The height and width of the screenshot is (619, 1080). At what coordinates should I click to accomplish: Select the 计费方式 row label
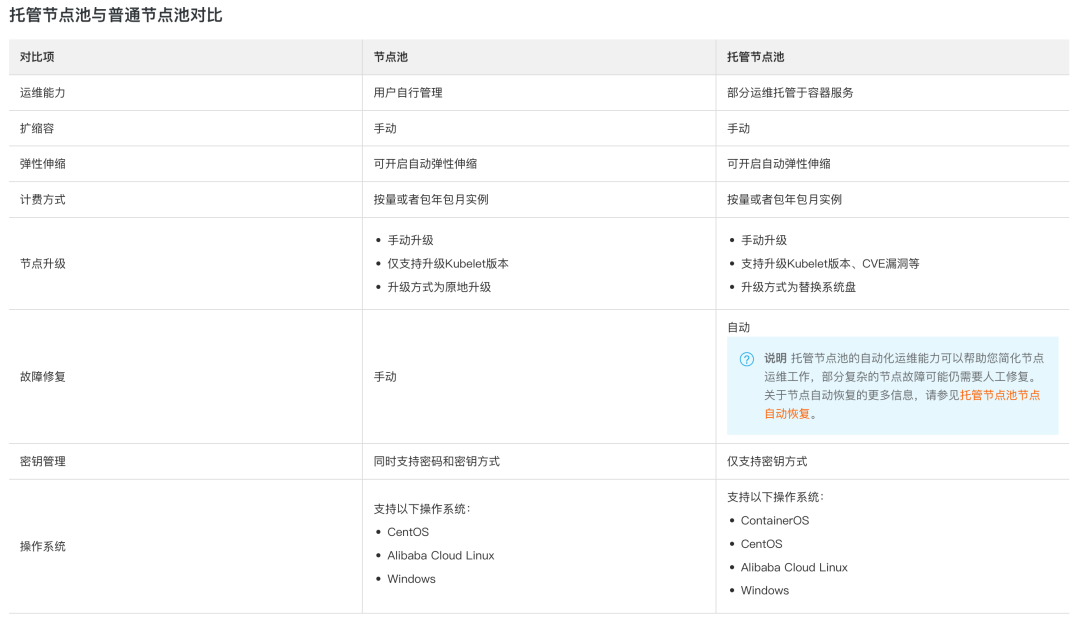(43, 199)
